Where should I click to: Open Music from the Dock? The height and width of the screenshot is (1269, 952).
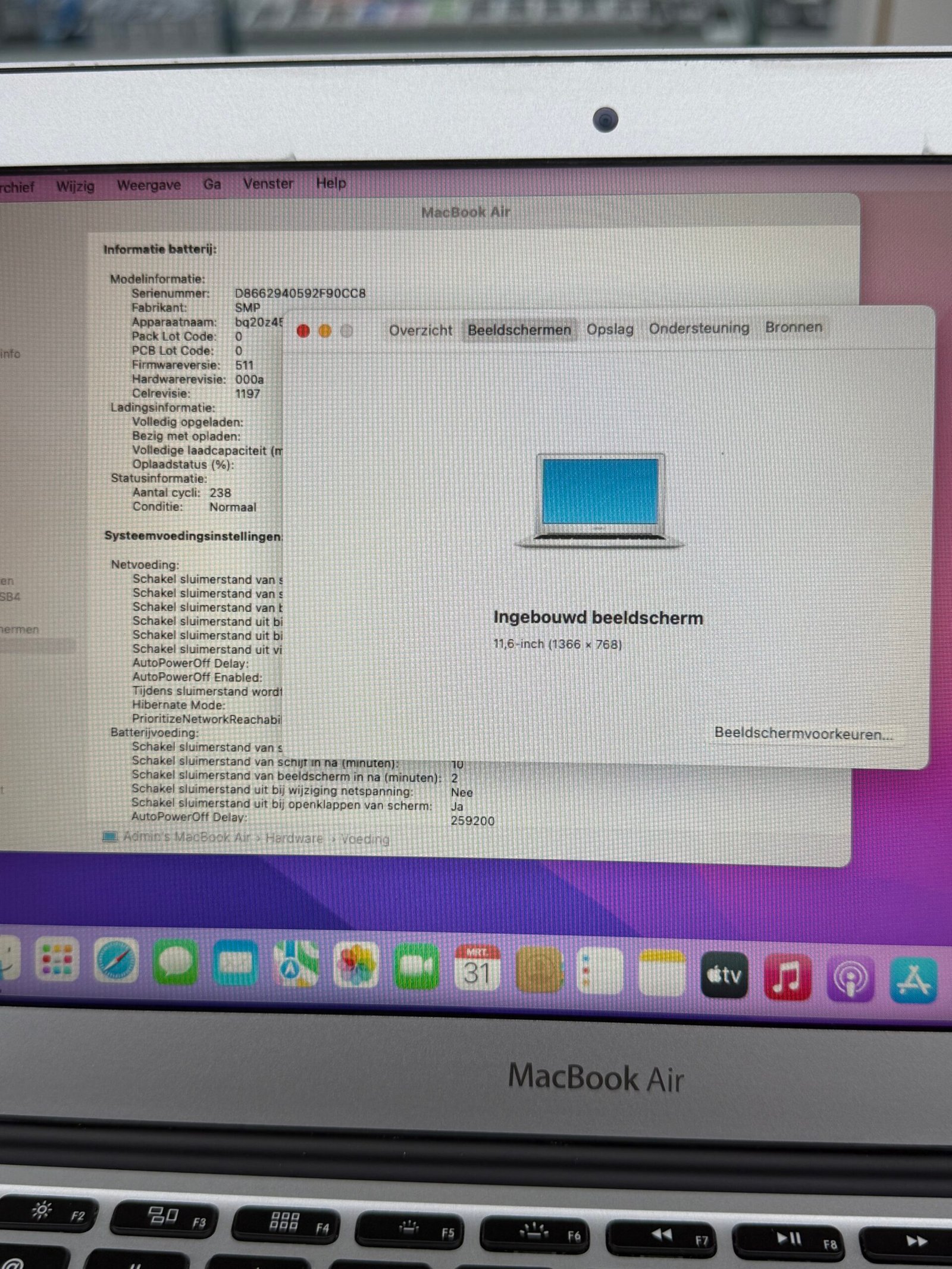(787, 977)
